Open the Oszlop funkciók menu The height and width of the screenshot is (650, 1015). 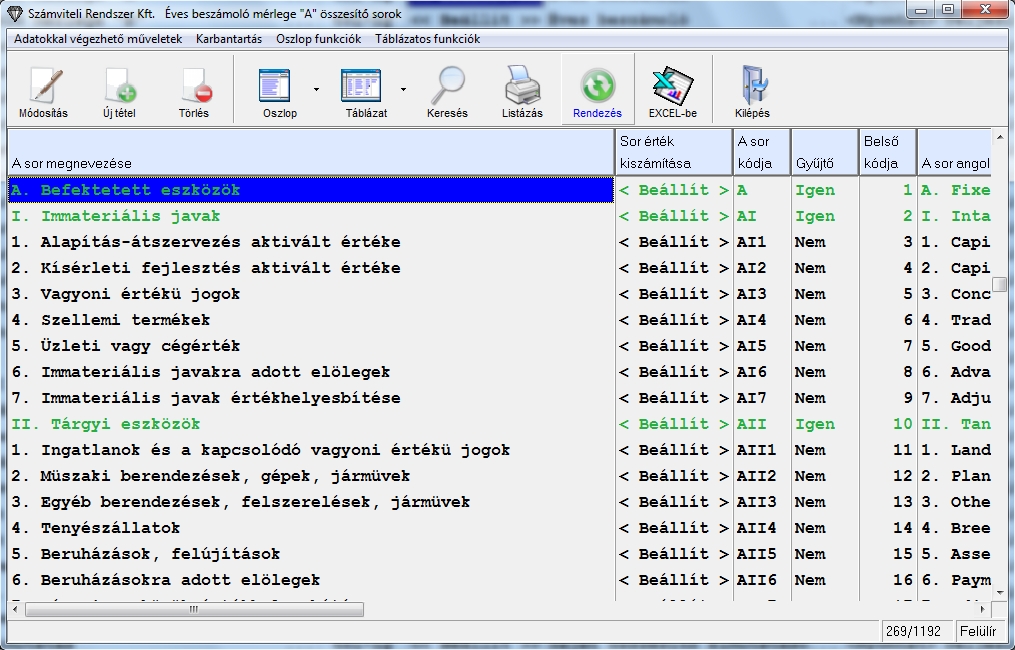pos(318,39)
